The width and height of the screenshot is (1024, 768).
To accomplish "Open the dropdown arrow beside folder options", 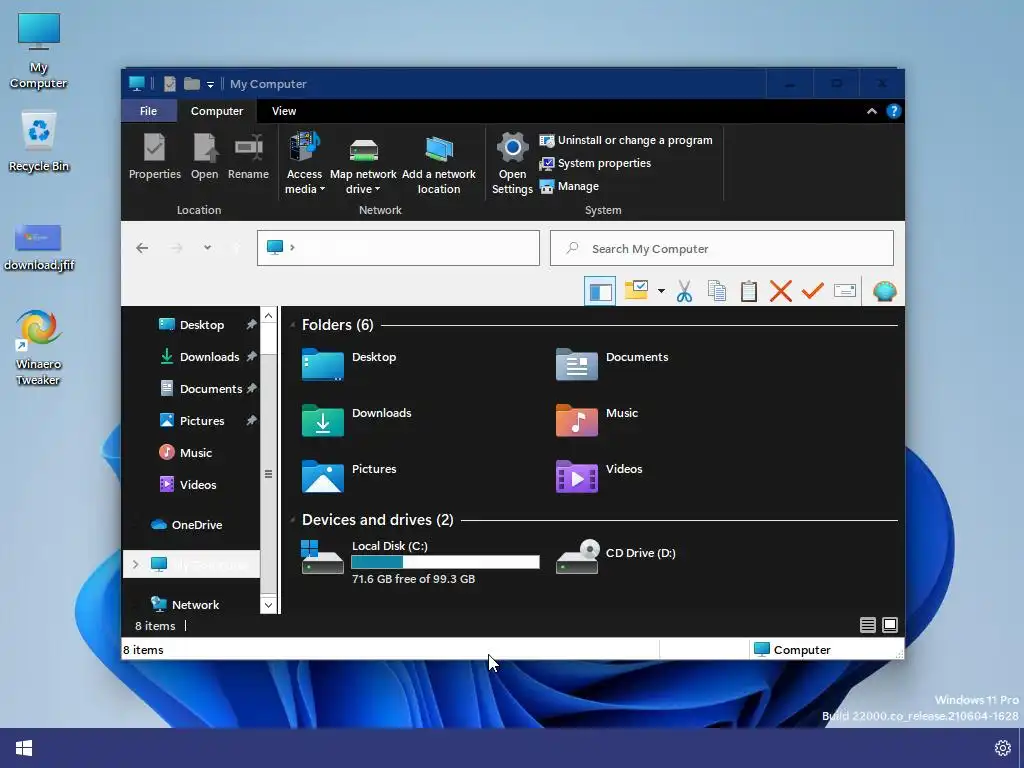I will click(x=661, y=291).
